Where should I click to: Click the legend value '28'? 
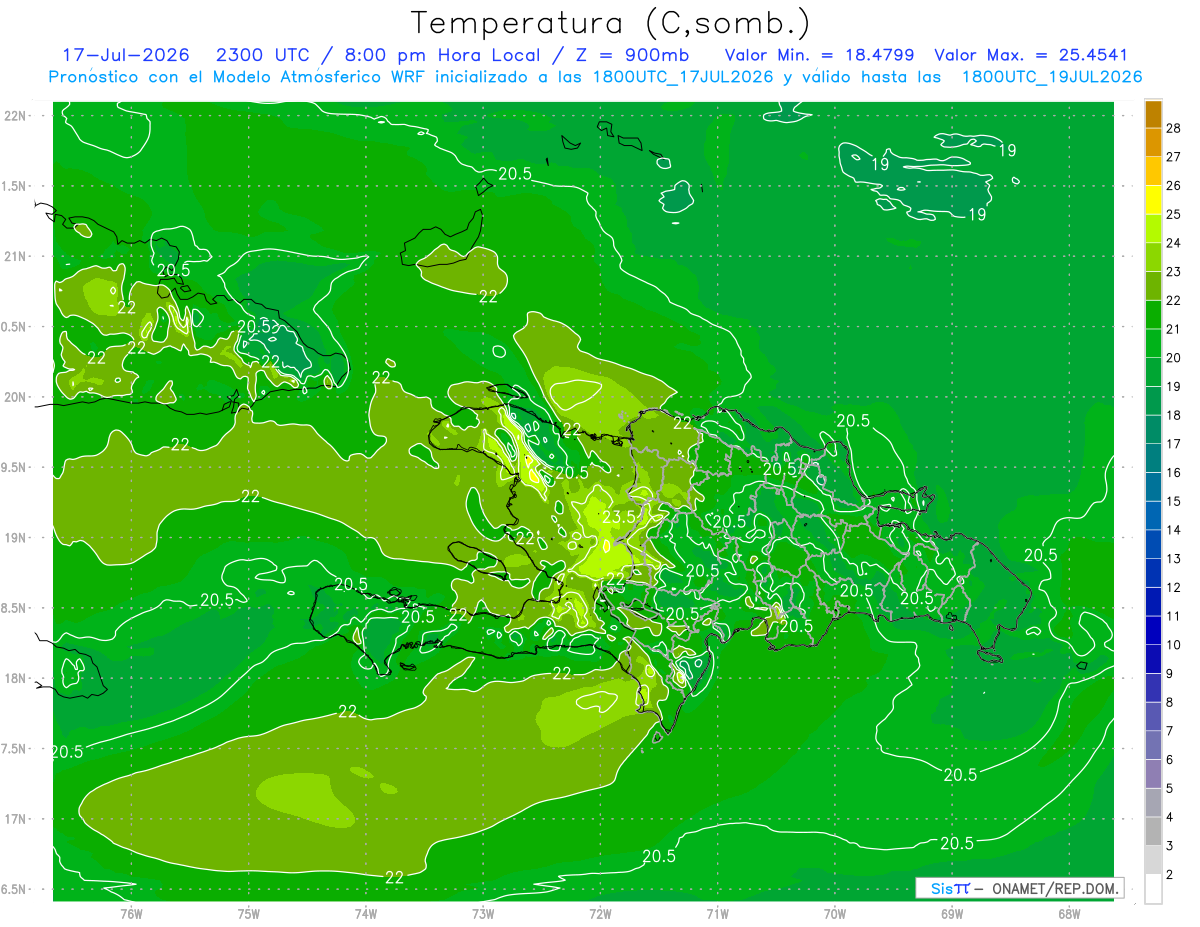1173,128
